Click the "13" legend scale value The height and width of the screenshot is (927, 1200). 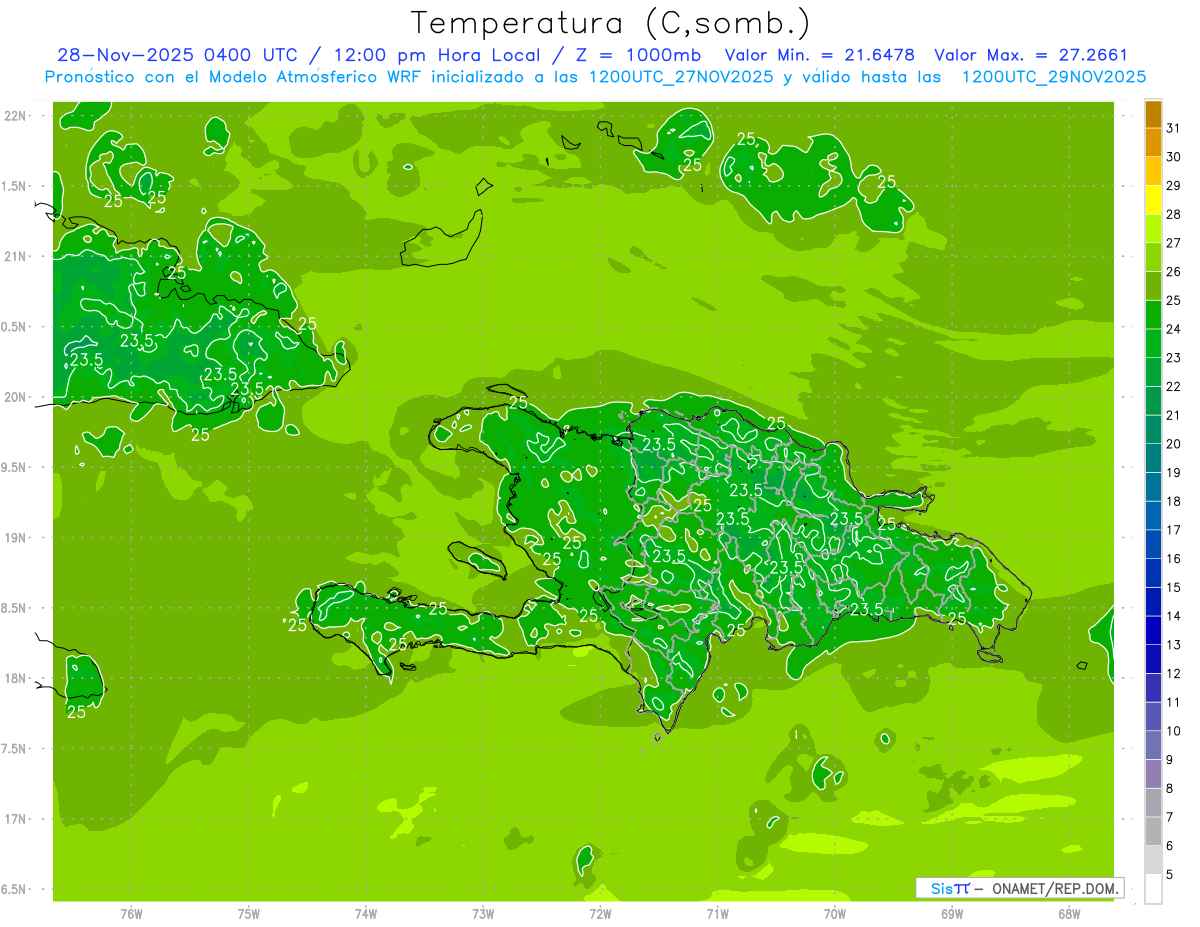pyautogui.click(x=1174, y=645)
